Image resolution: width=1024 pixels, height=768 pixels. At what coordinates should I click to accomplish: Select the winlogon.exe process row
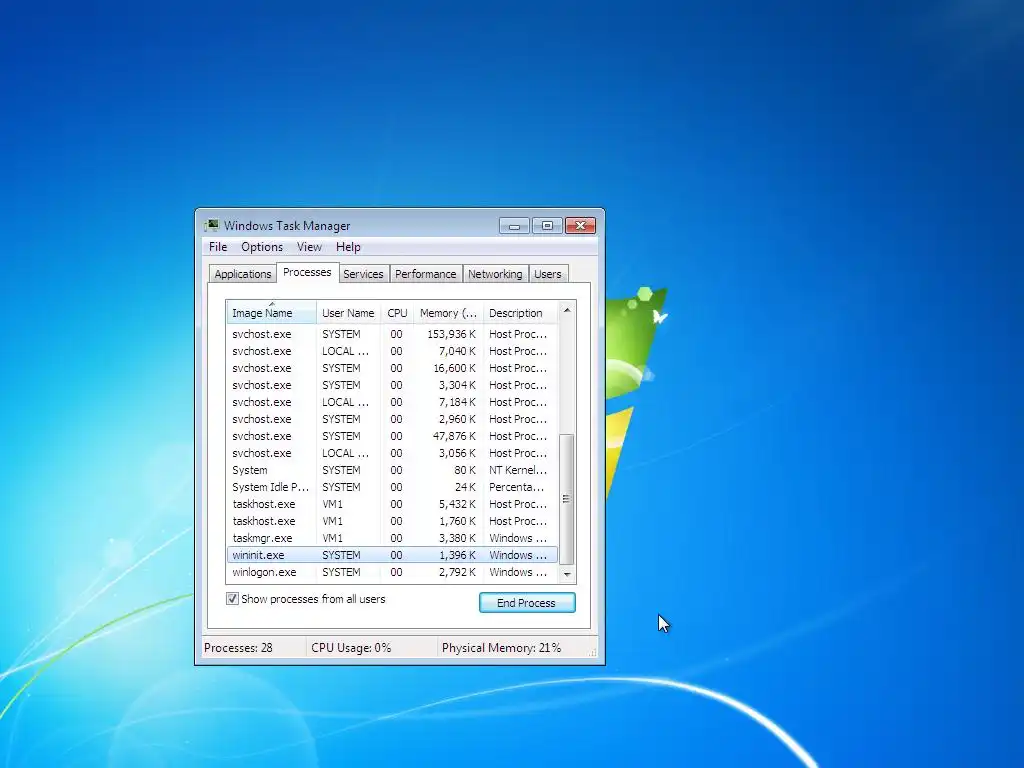tap(392, 571)
